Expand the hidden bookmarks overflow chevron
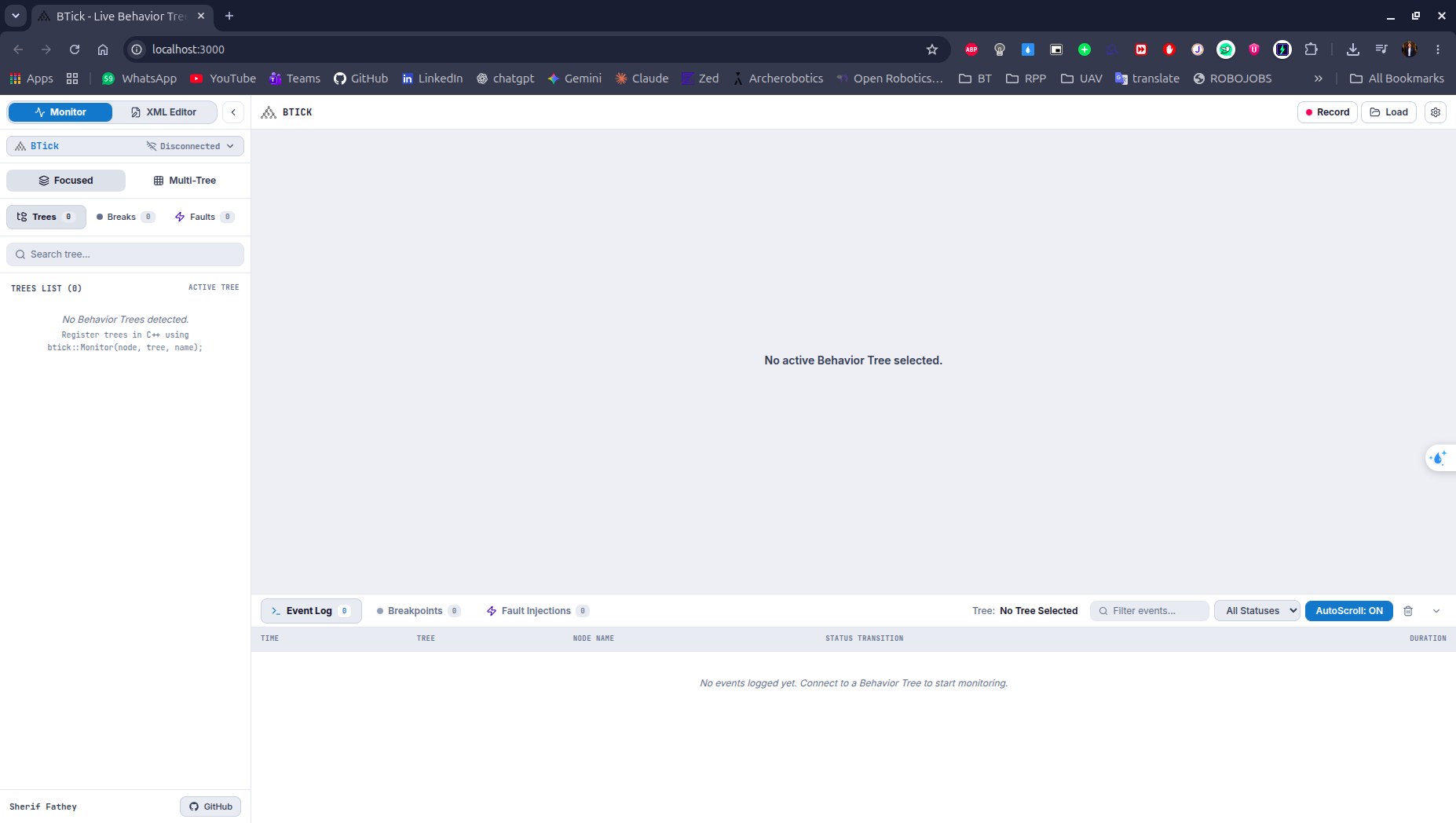1456x823 pixels. (1319, 79)
